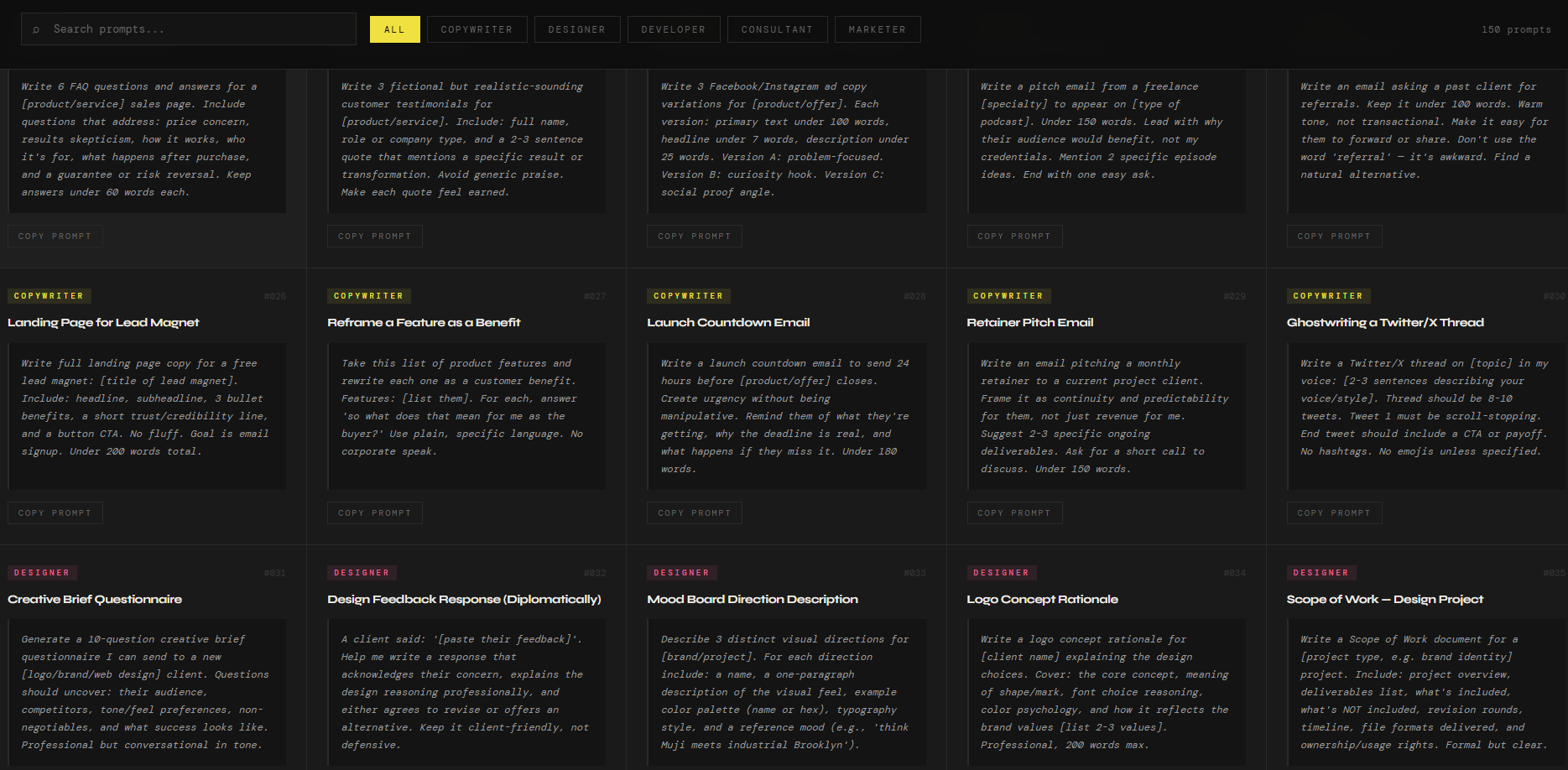Screen dimensions: 1568x770
Task: Choose the MARKETER filter tab
Action: click(x=877, y=29)
